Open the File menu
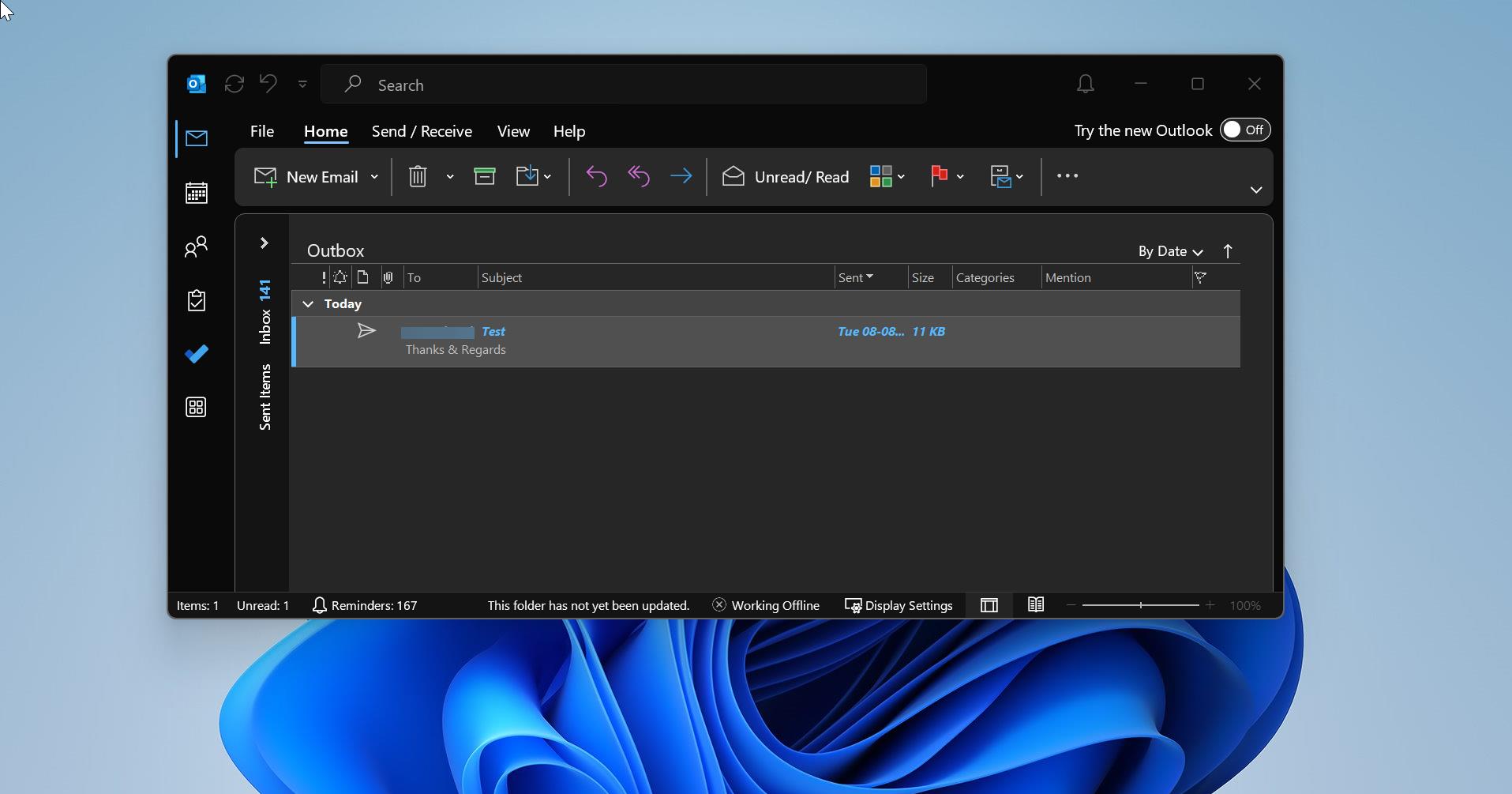The width and height of the screenshot is (1512, 794). point(262,131)
